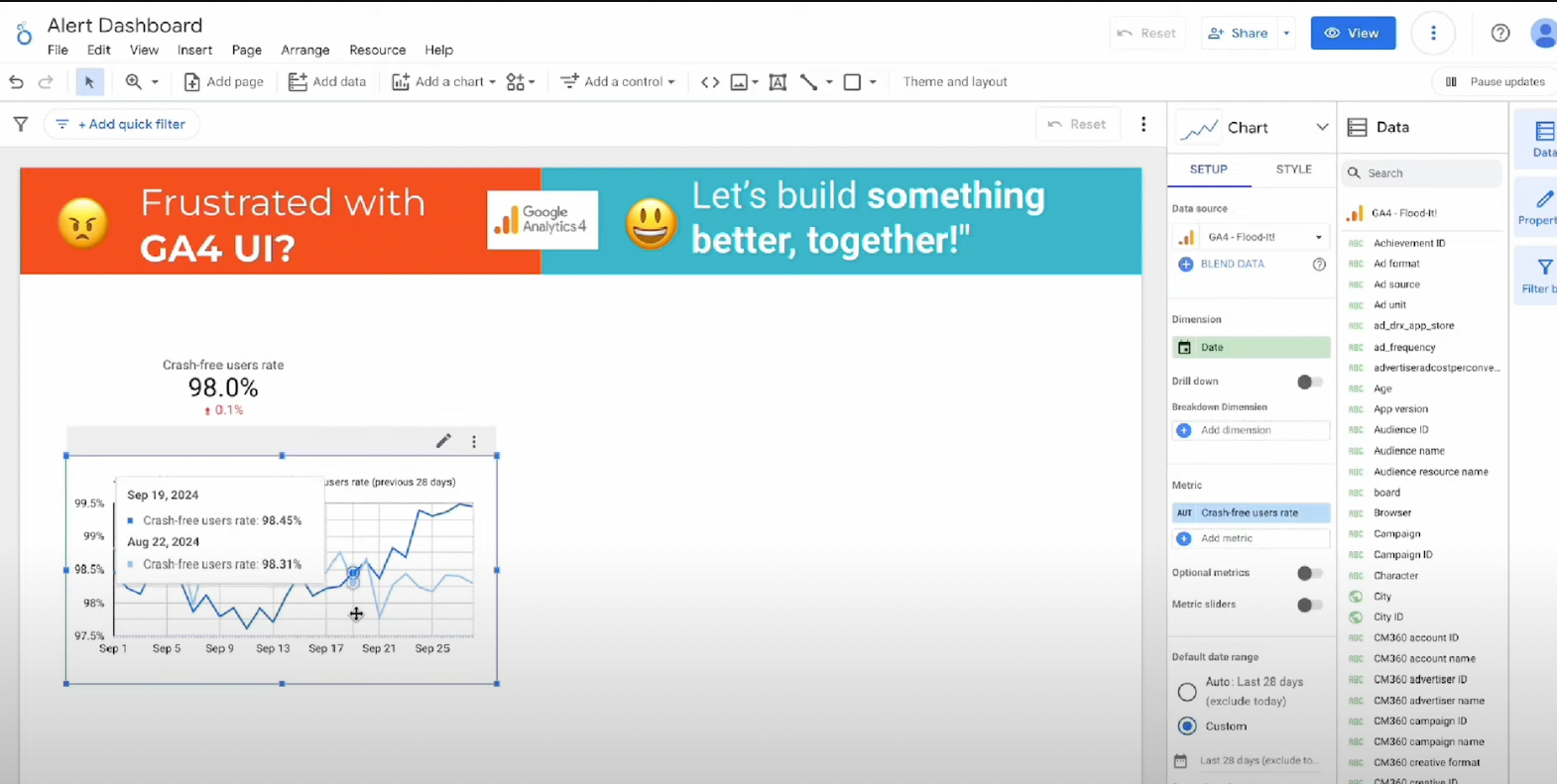The height and width of the screenshot is (784, 1557).
Task: Click the blend data help icon
Action: (1319, 265)
